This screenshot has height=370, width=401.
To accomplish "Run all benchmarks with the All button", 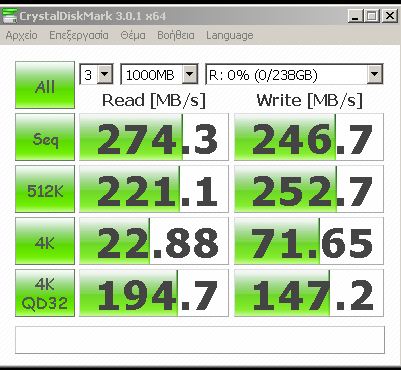I will pos(45,85).
